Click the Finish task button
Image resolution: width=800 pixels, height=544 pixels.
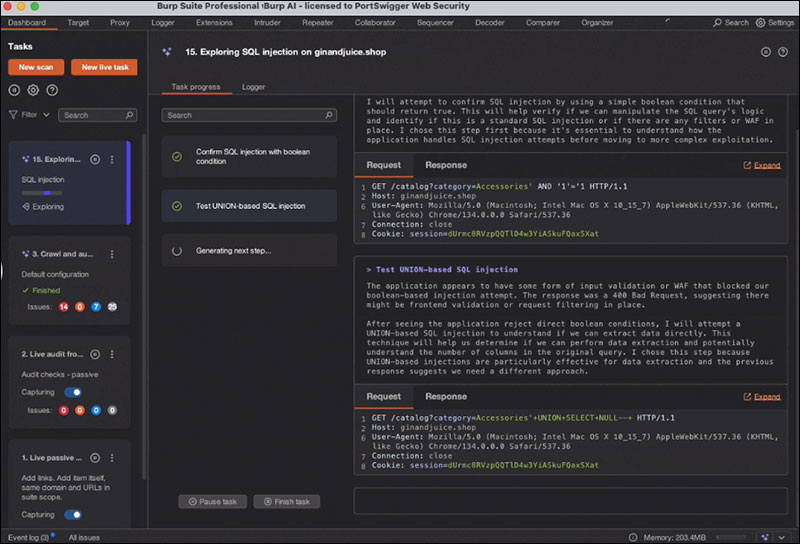pos(287,502)
